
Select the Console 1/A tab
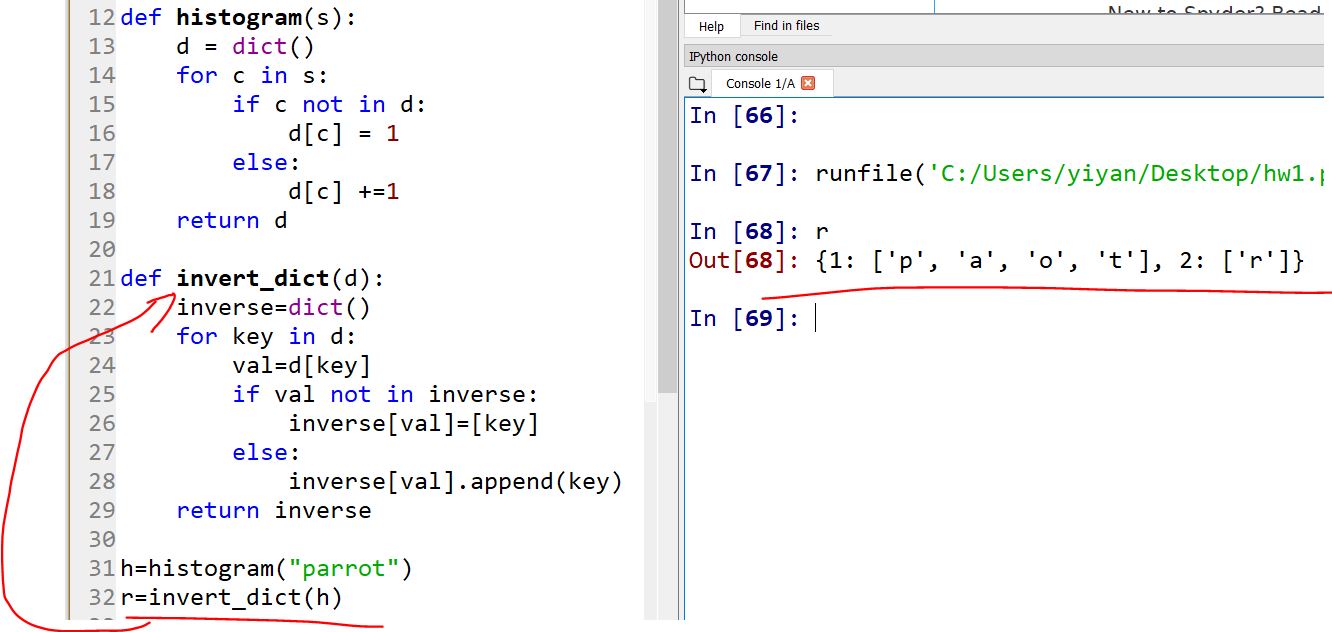click(760, 84)
